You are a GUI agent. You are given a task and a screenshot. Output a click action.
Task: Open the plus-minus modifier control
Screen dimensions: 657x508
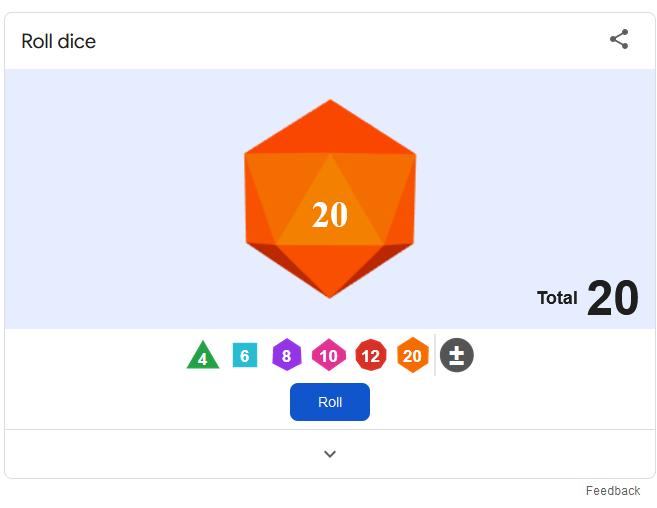457,355
